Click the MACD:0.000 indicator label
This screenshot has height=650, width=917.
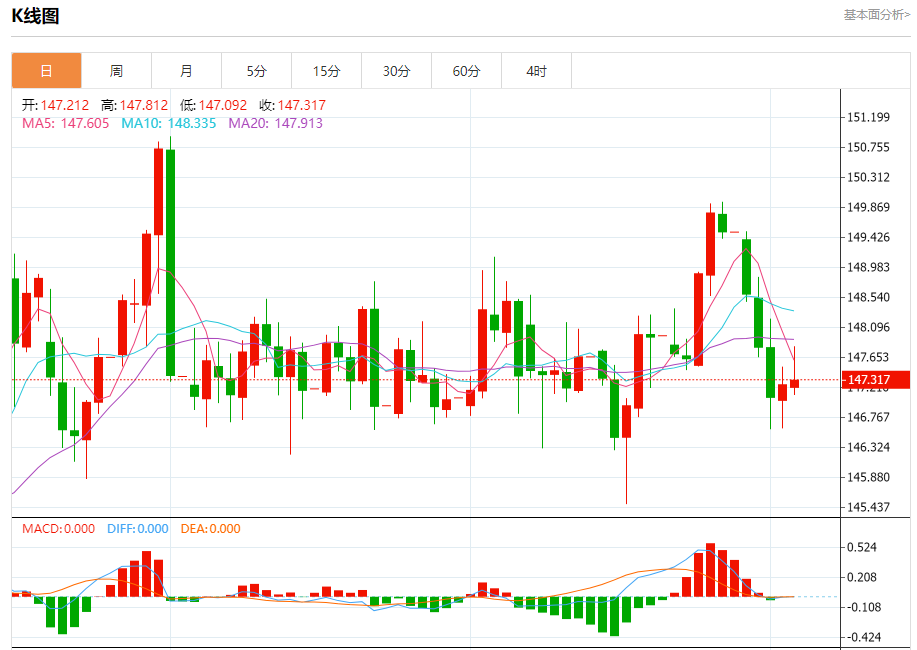point(58,529)
